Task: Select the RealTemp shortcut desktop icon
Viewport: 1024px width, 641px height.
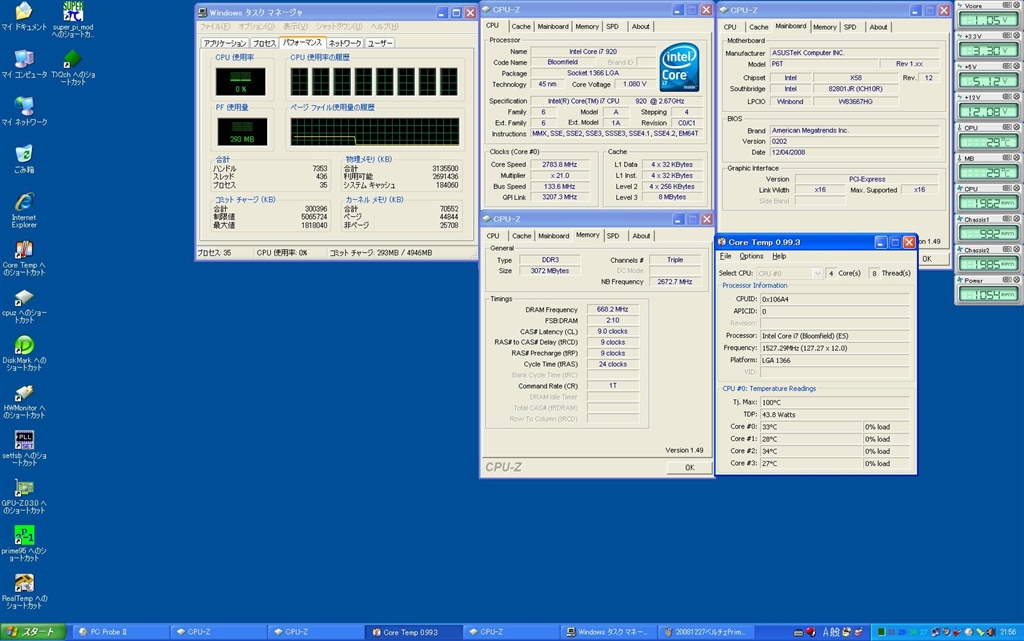Action: point(24,591)
